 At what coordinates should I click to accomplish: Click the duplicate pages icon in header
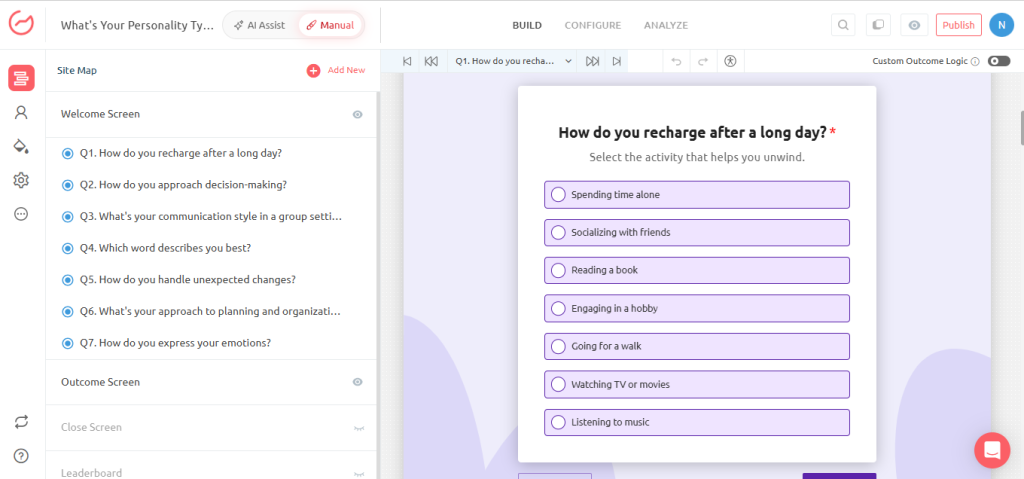(878, 25)
